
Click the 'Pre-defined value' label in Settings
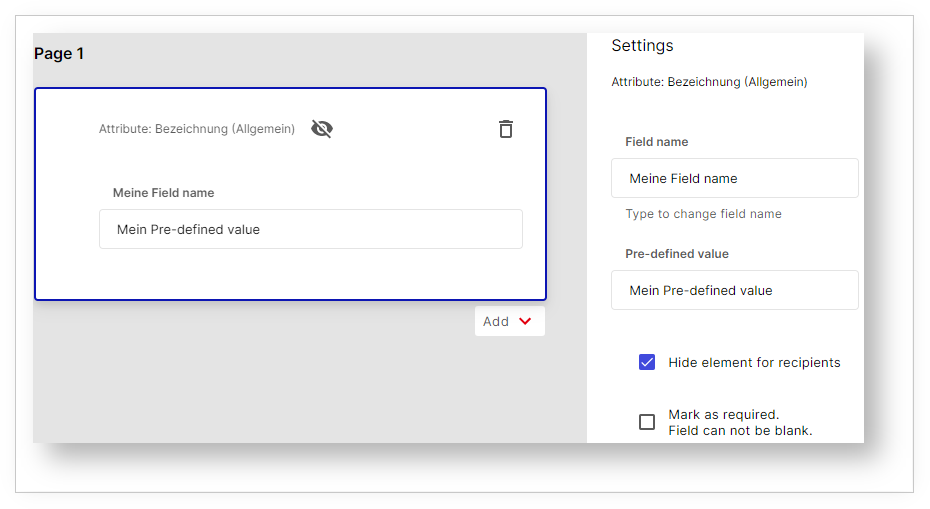(677, 254)
